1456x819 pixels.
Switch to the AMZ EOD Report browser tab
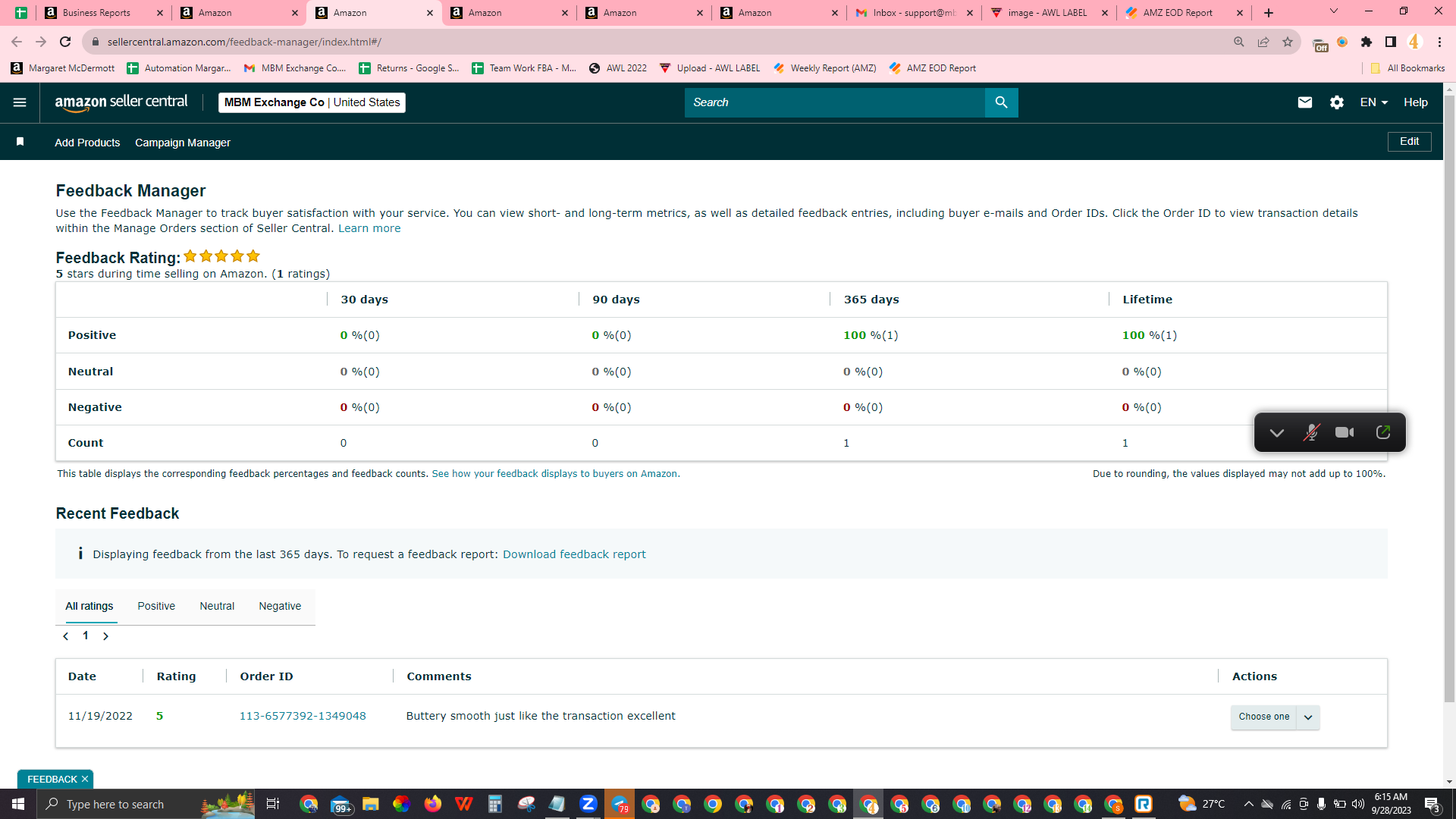[1185, 13]
